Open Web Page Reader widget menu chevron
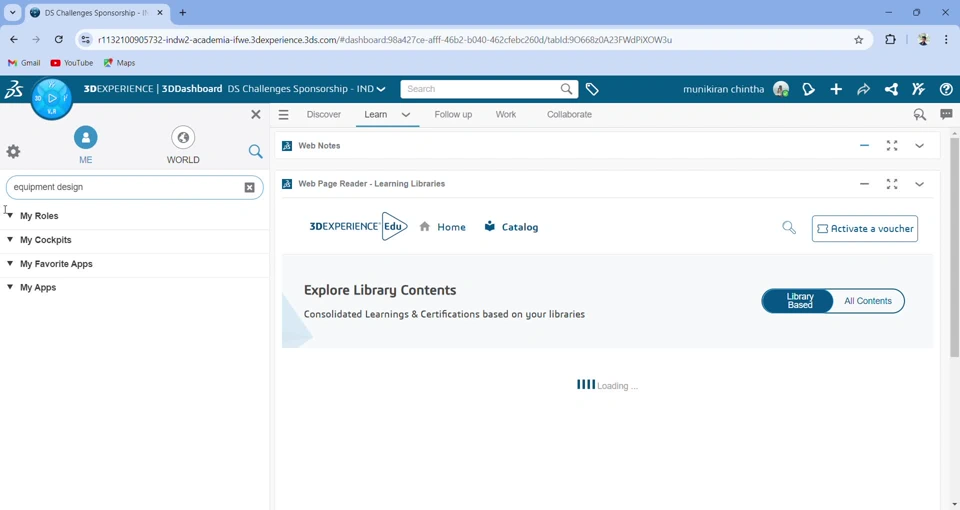Viewport: 960px width, 510px height. click(x=920, y=184)
